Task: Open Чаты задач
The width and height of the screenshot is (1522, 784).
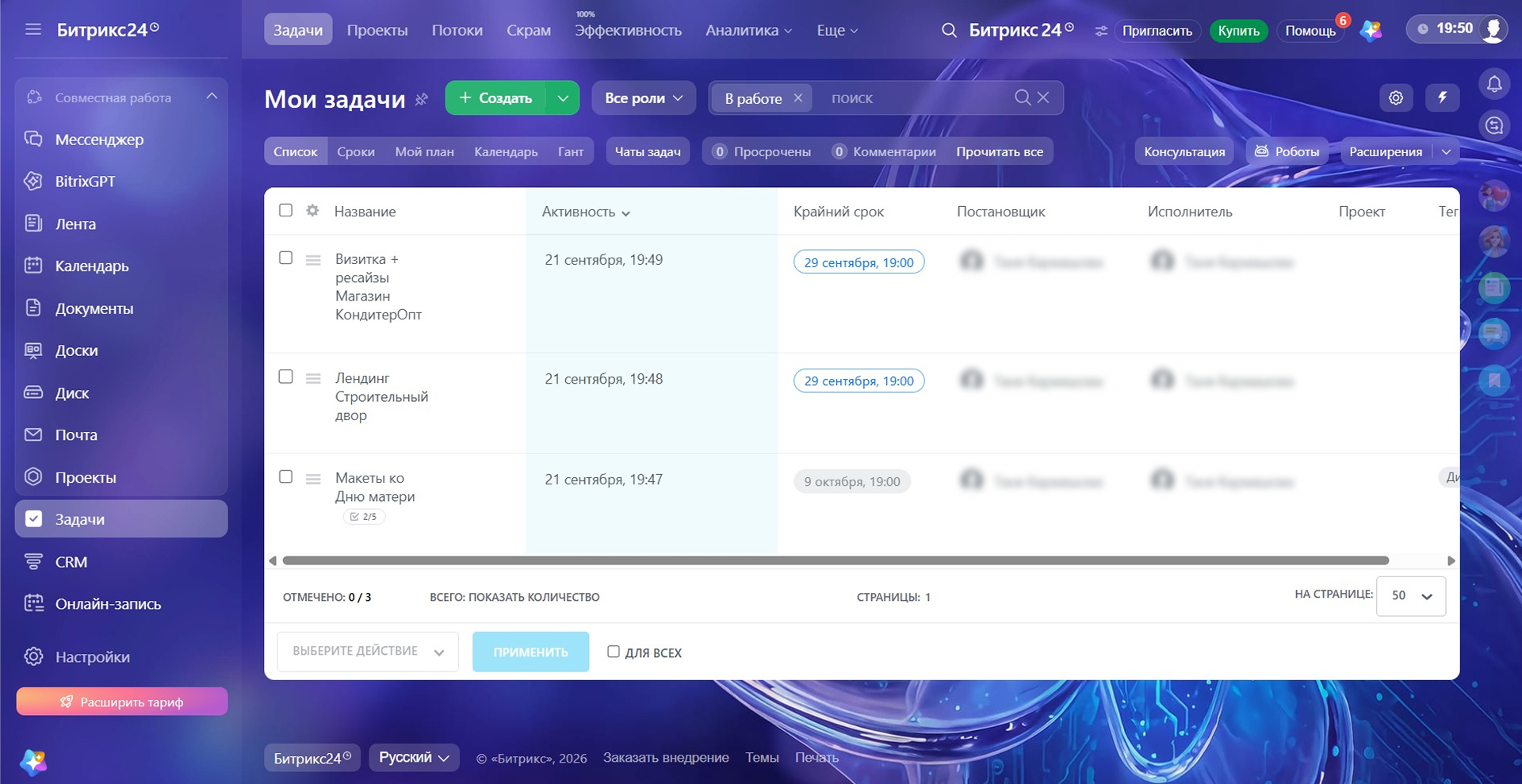Action: pos(648,151)
